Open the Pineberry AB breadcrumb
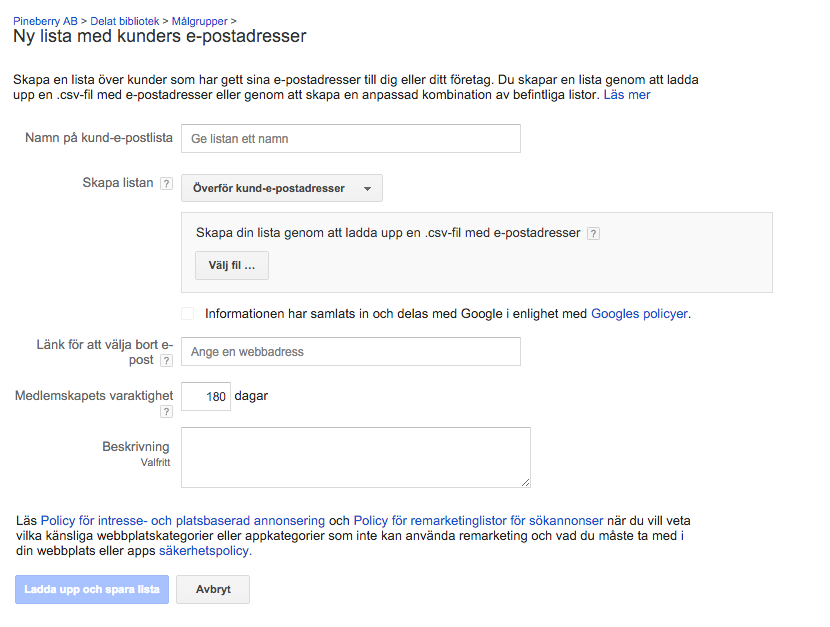The height and width of the screenshot is (627, 830). (45, 21)
